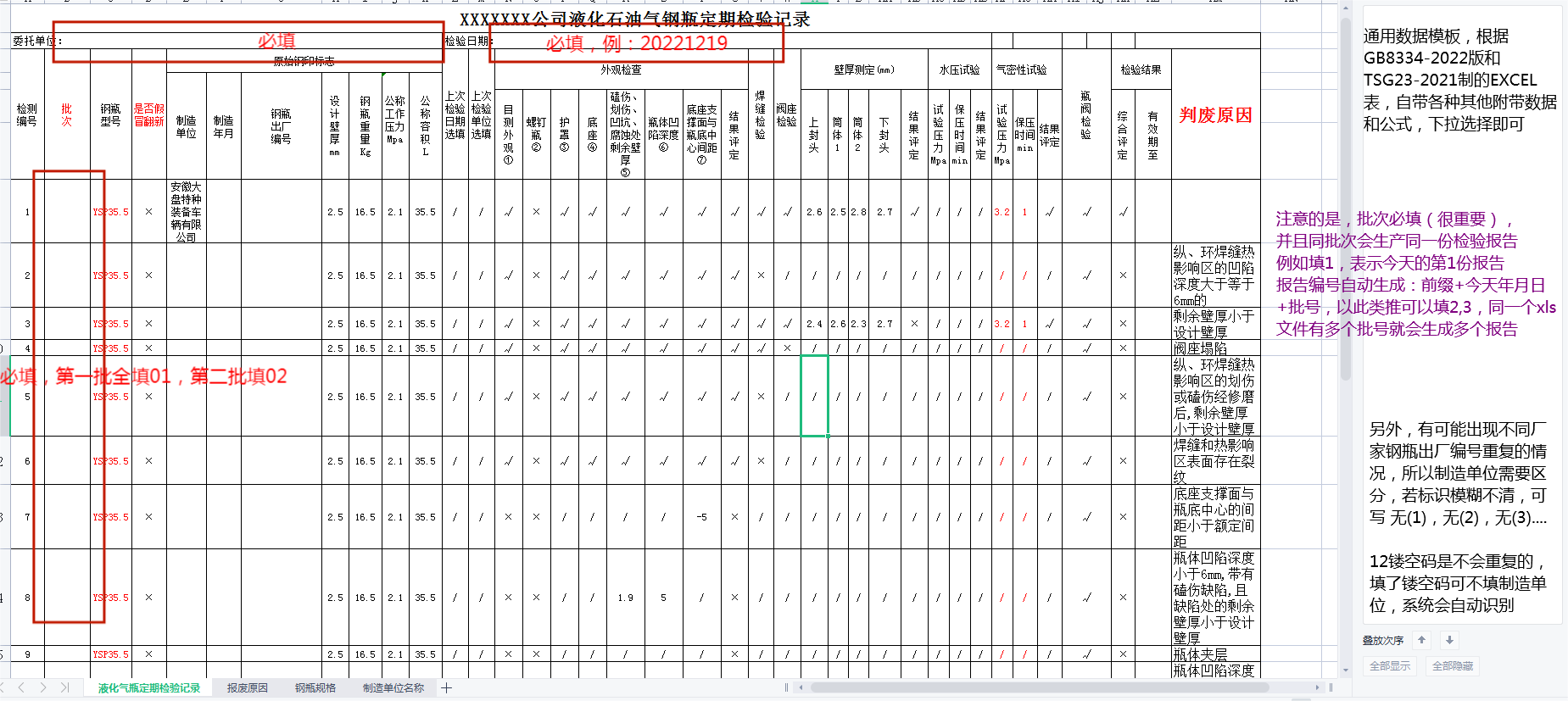Select the sheet title cell 液化石油气钢瓶定期检验记录
Screen dimensions: 1568x701
click(634, 19)
